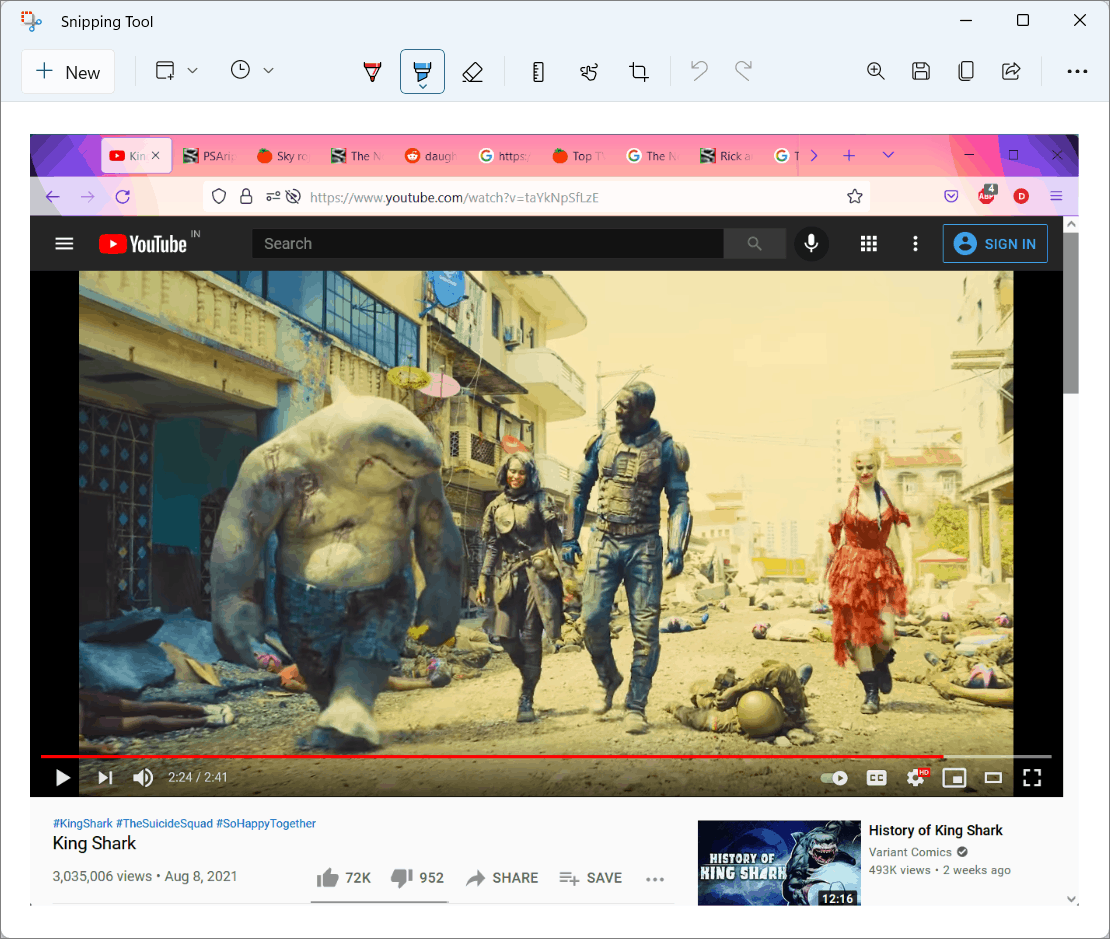Select the Image crop tool
The height and width of the screenshot is (939, 1110).
[x=639, y=72]
